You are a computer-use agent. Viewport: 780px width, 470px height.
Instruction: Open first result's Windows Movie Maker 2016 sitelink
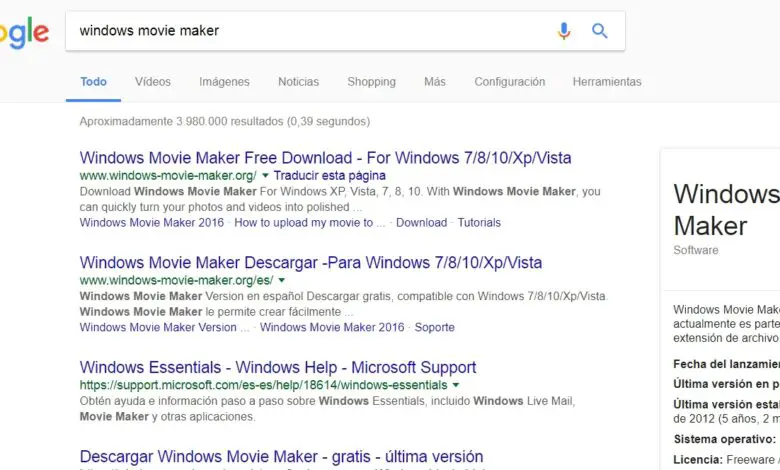(152, 222)
